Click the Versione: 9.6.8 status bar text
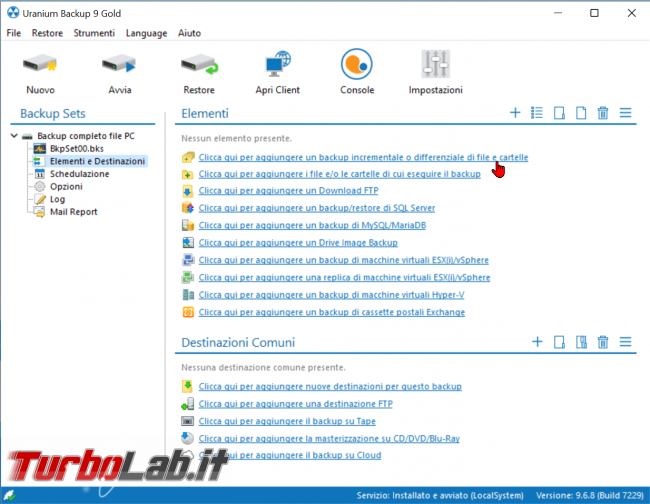Image resolution: width=650 pixels, height=504 pixels. 589,495
